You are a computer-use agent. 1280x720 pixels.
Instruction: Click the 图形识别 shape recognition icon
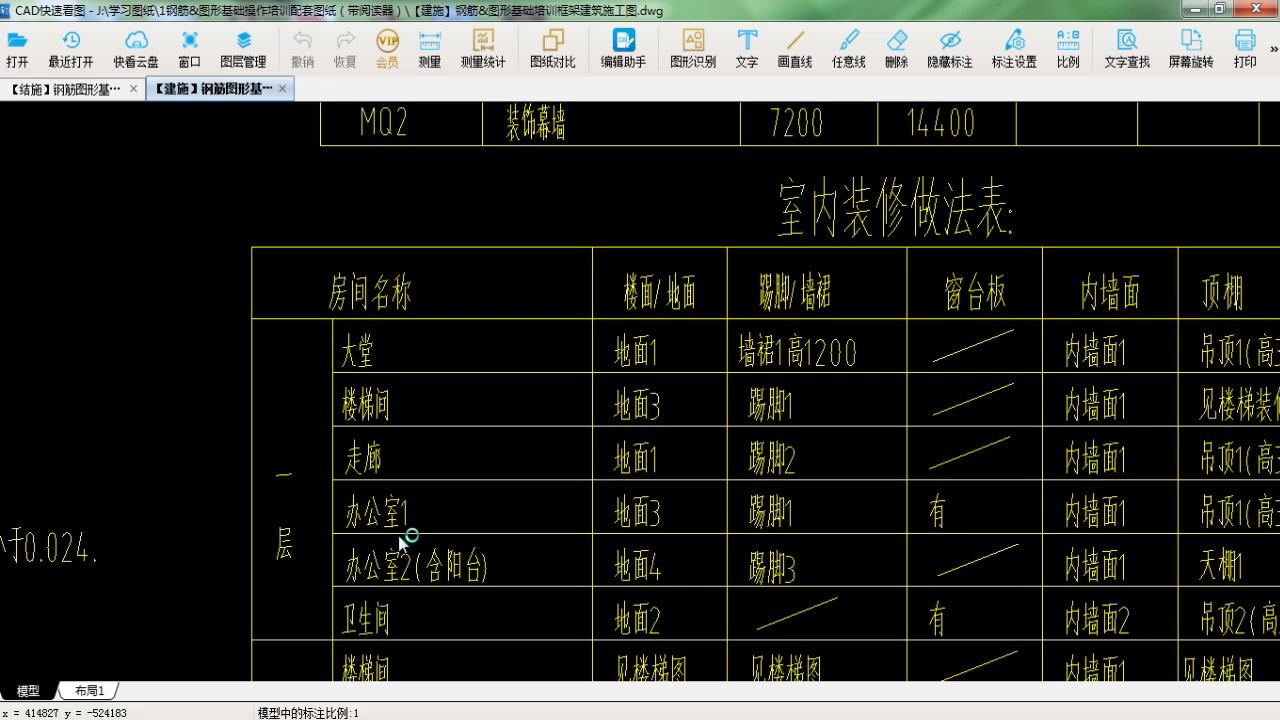click(x=693, y=48)
